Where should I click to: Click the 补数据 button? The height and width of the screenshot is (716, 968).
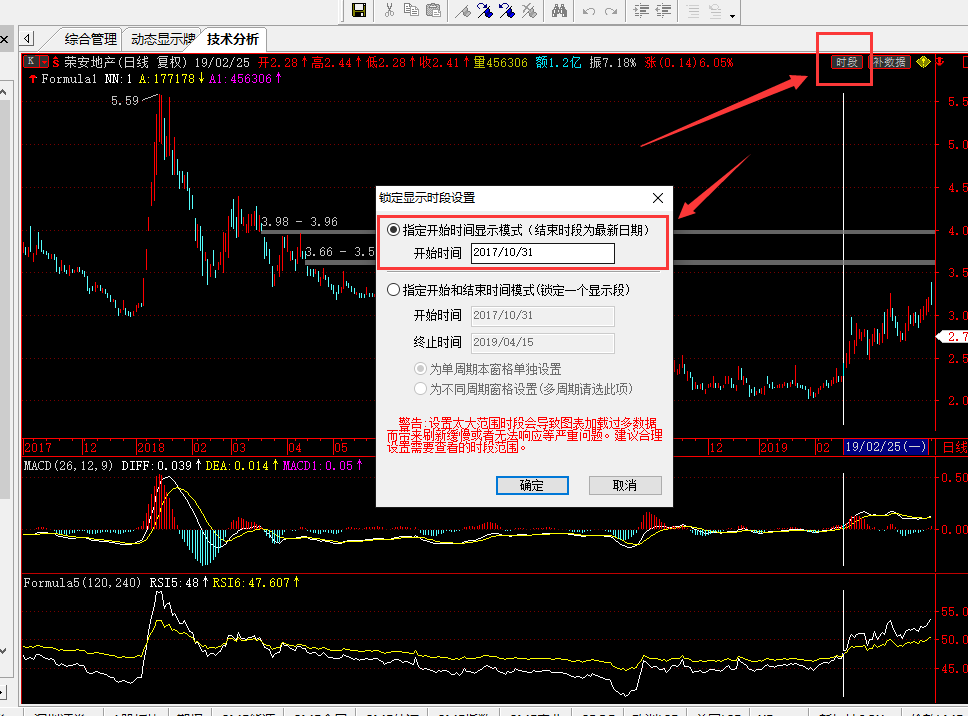tap(889, 62)
